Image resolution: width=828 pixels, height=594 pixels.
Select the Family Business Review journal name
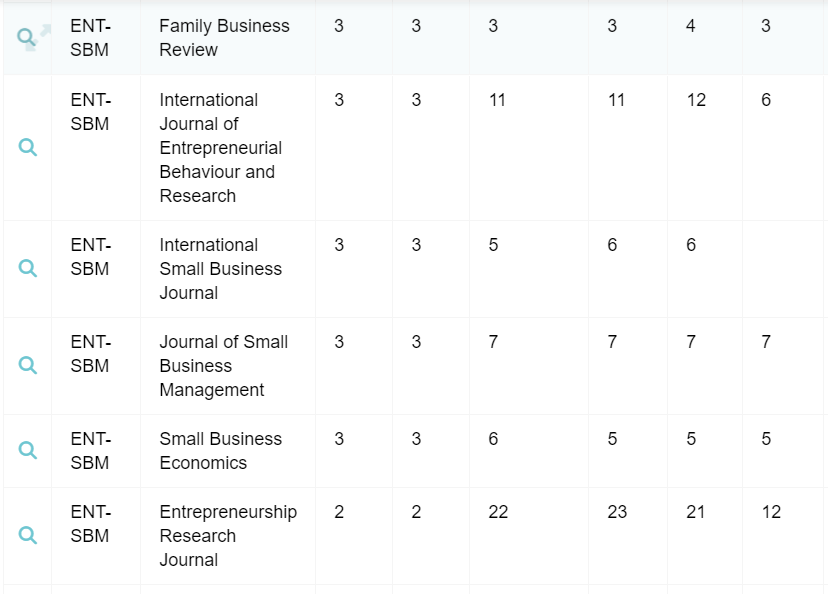click(224, 38)
